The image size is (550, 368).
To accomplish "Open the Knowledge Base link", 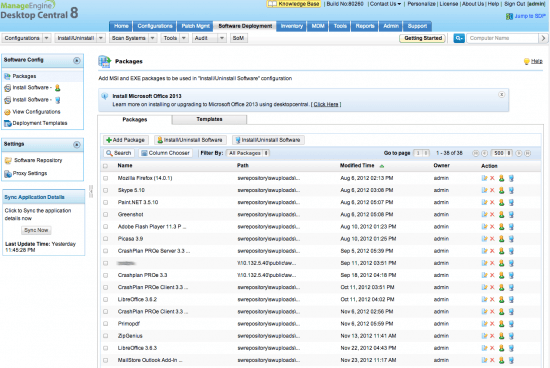I will point(294,4).
